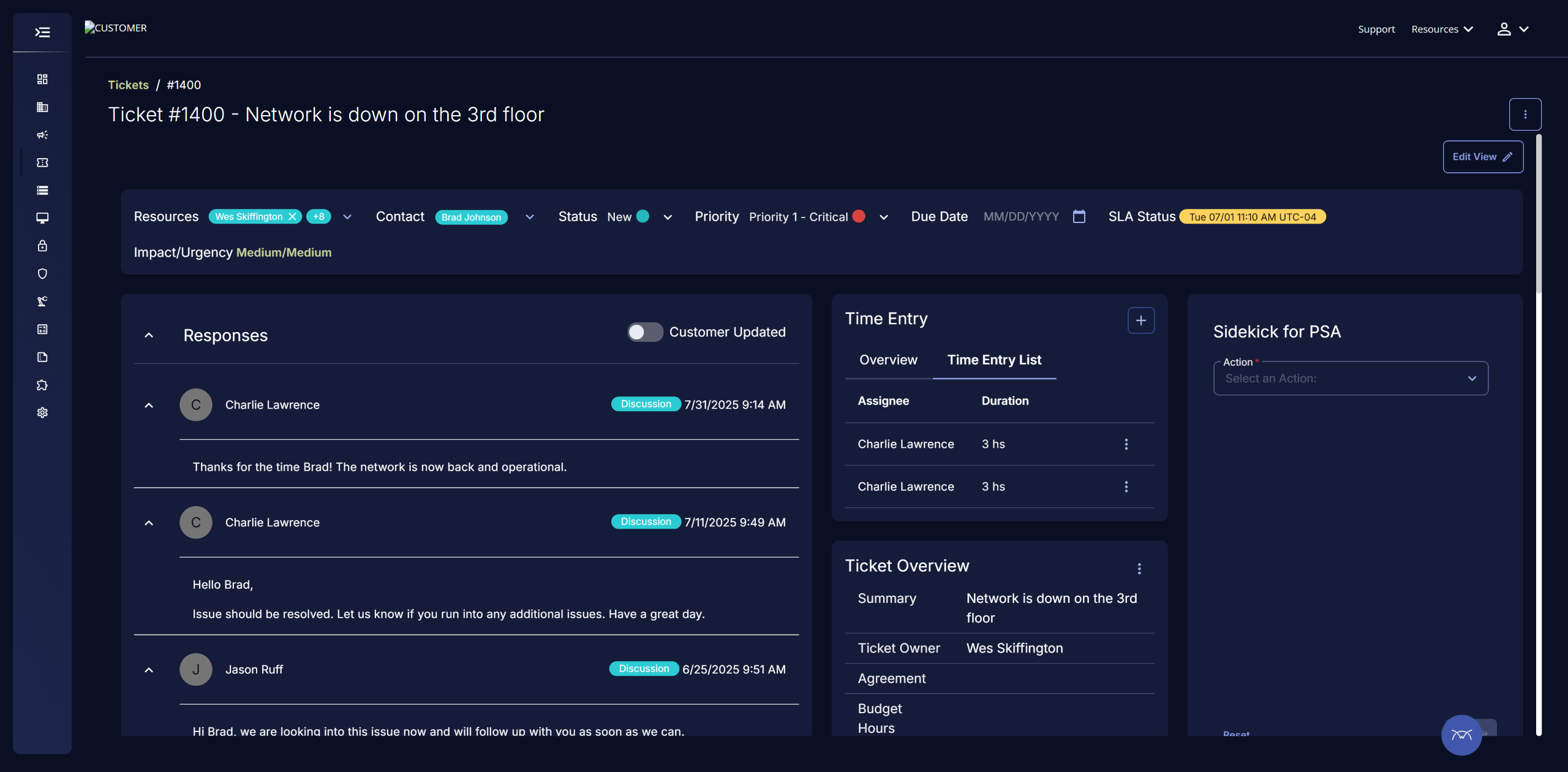
Task: Click the Edit View button
Action: click(1482, 157)
